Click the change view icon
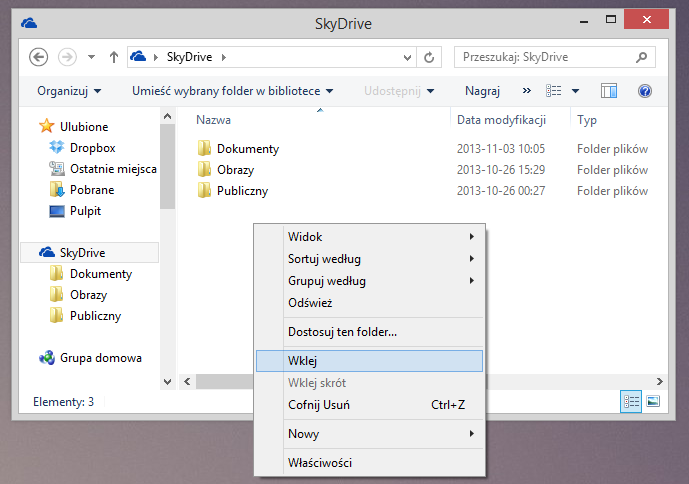This screenshot has width=689, height=484. (554, 91)
